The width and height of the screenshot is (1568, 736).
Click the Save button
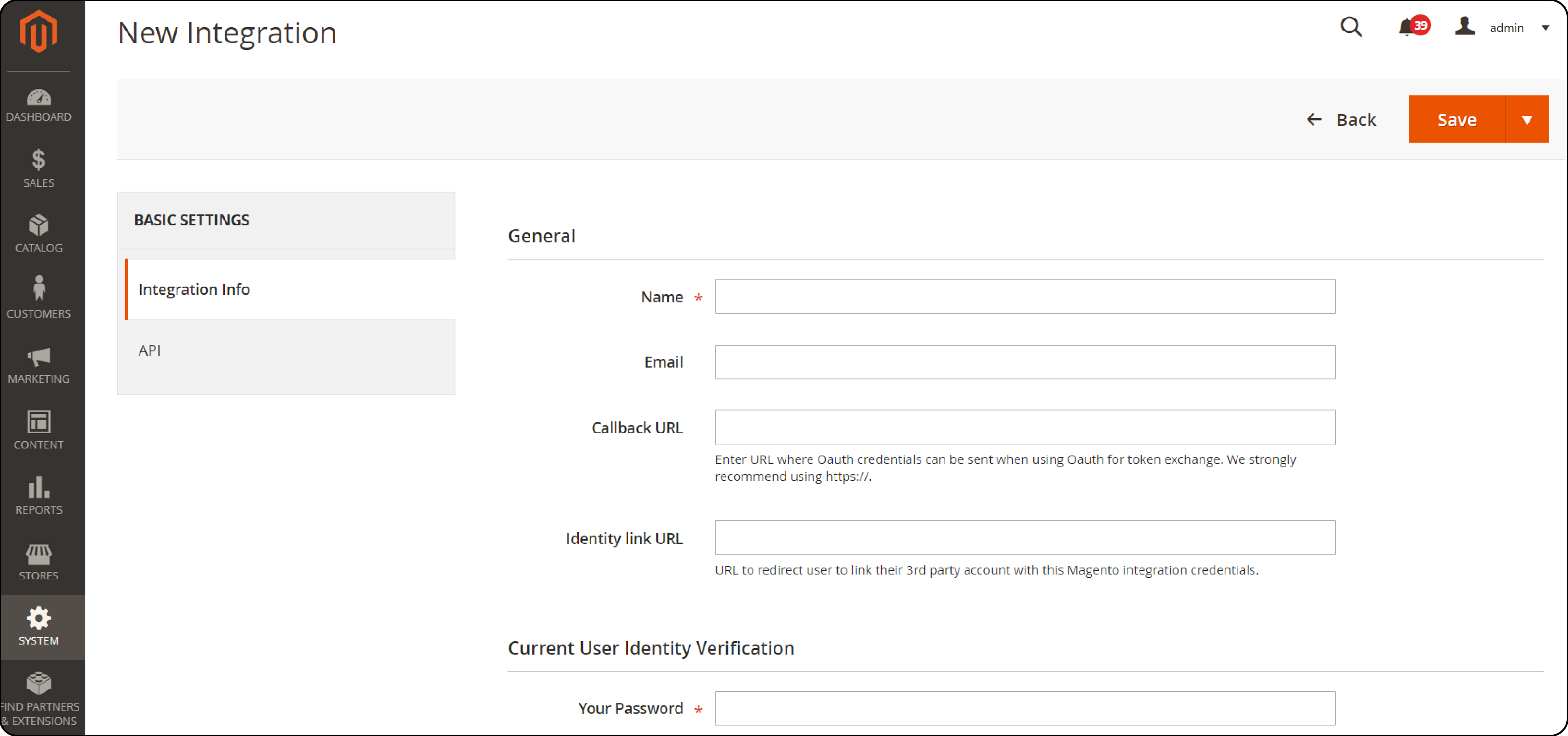(x=1457, y=119)
